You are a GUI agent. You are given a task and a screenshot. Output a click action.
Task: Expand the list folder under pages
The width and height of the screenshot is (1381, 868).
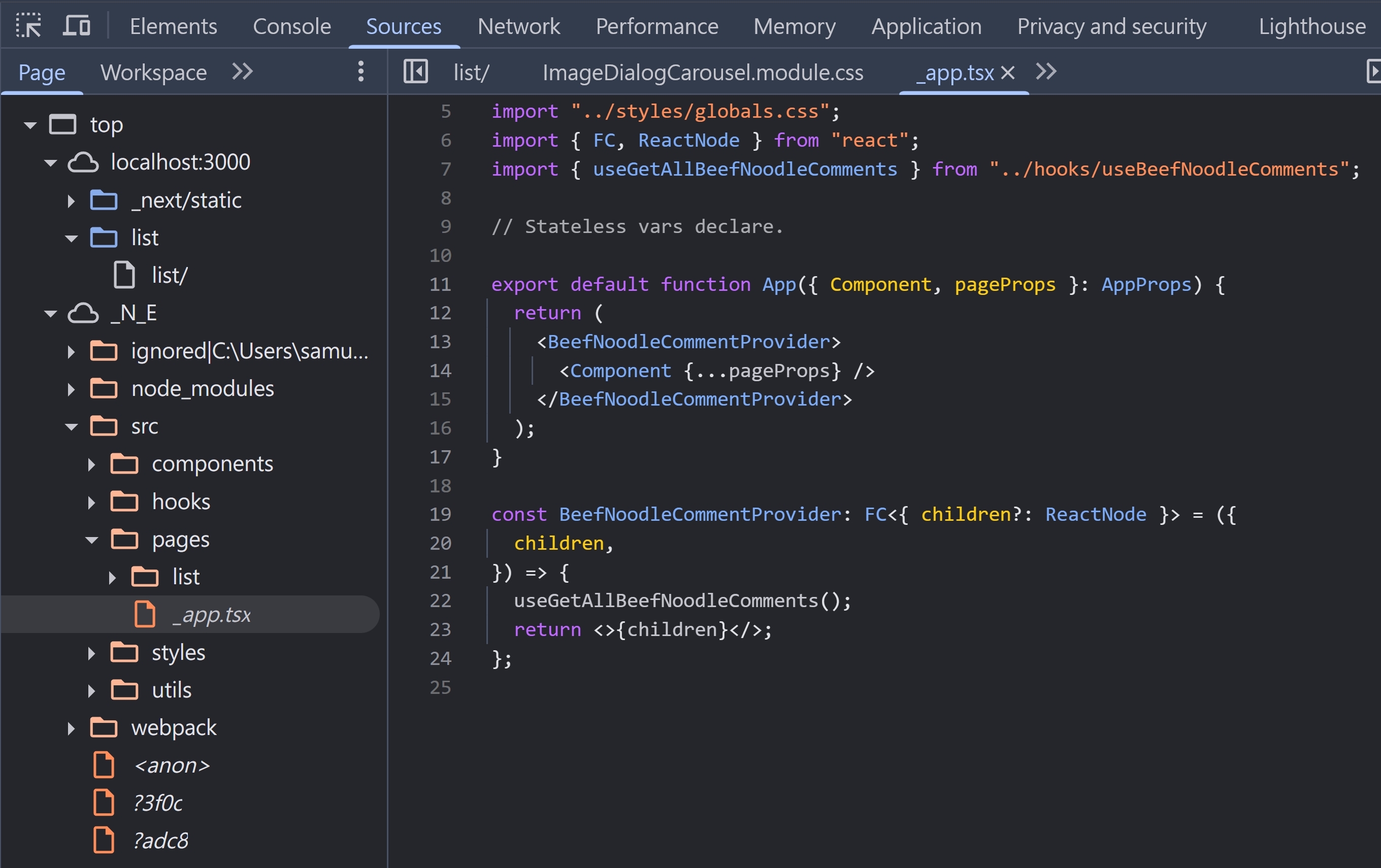pyautogui.click(x=112, y=577)
